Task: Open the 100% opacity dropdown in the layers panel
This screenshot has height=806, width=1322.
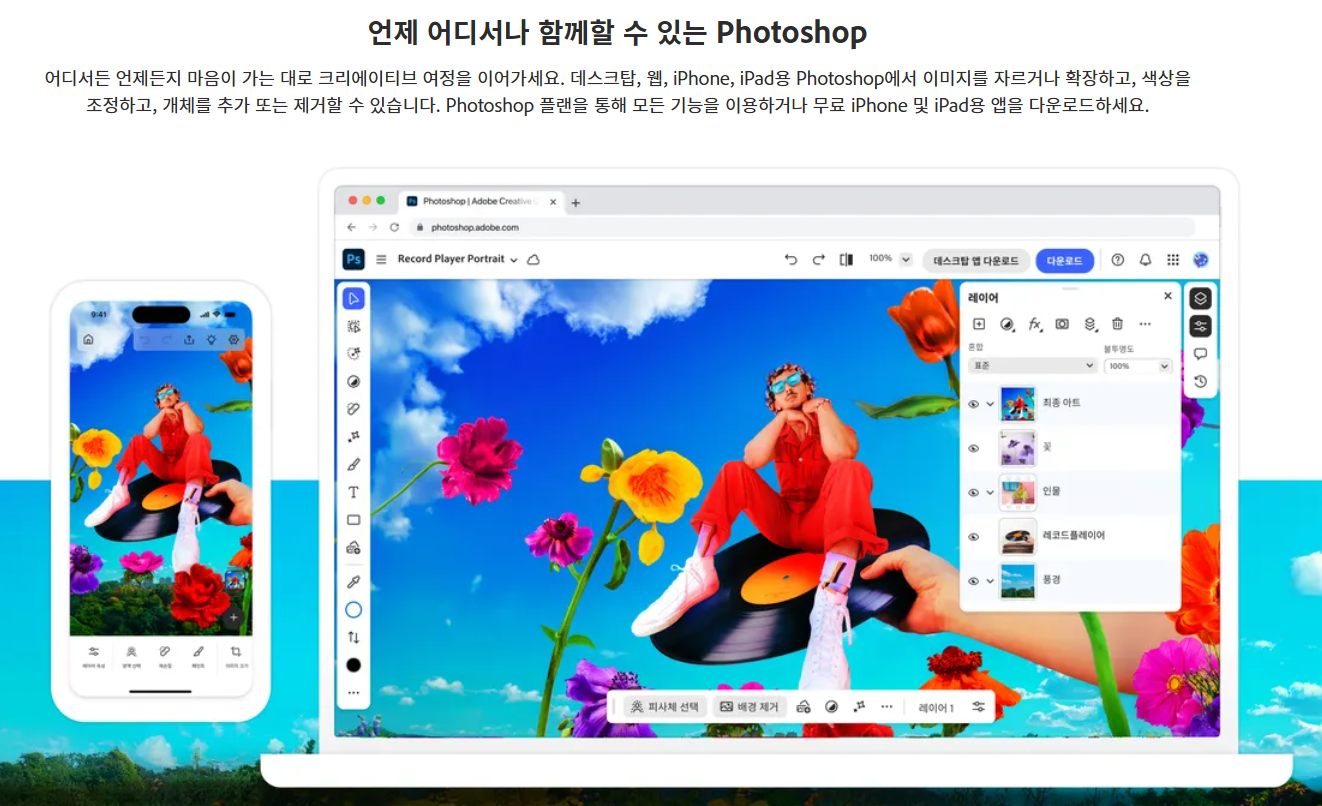Action: pos(1137,366)
